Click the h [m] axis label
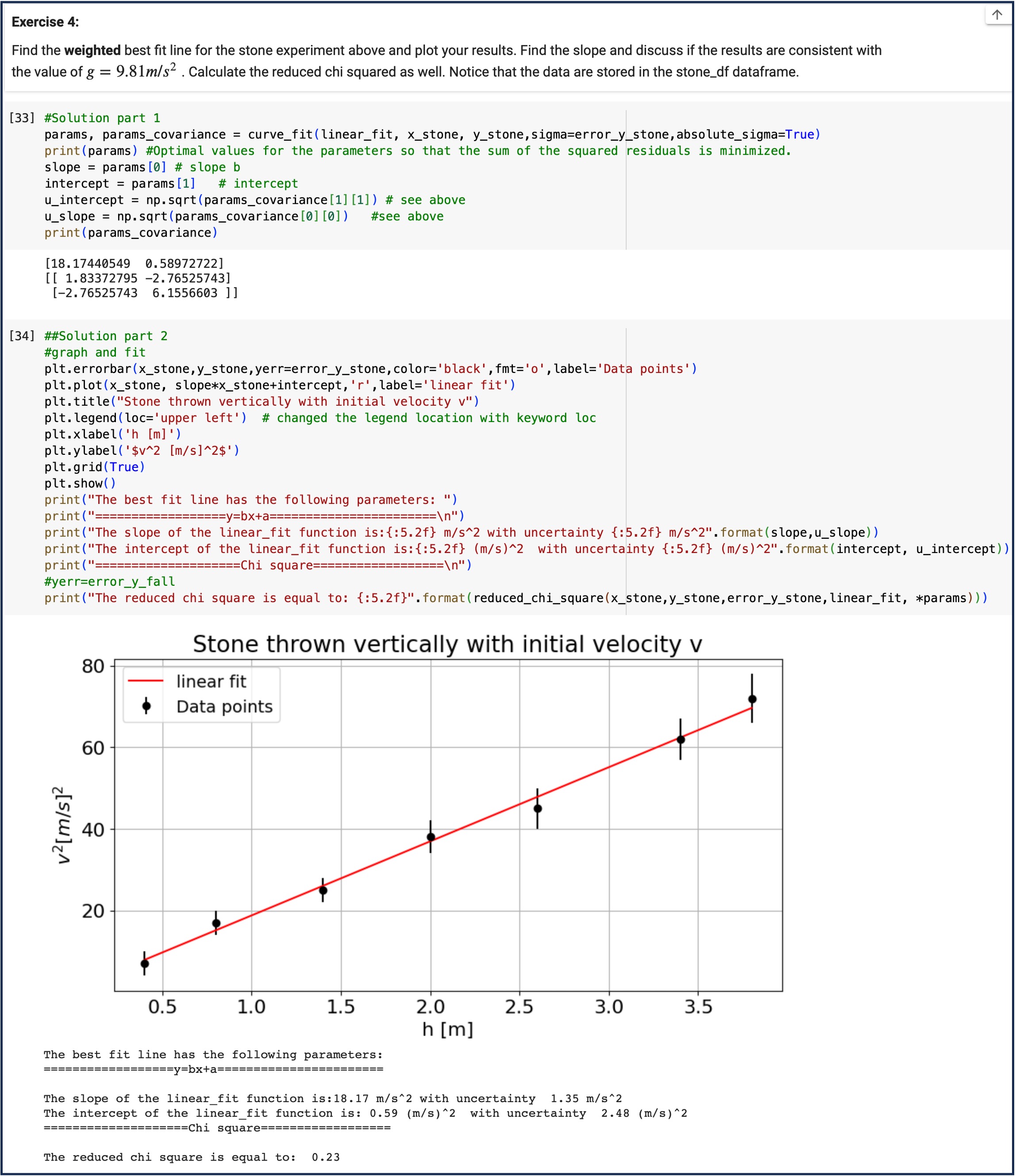The width and height of the screenshot is (1016, 1176). coord(448,1028)
